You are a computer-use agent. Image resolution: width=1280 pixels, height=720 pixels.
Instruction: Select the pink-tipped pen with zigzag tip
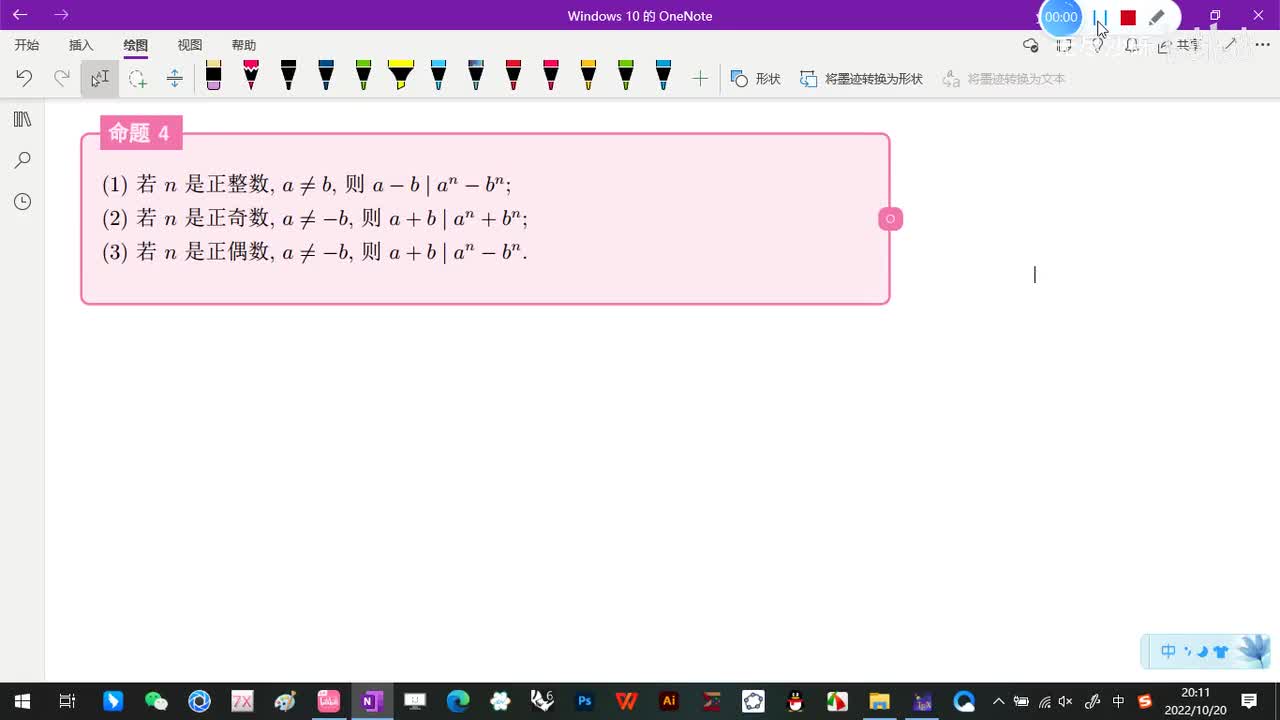(251, 76)
